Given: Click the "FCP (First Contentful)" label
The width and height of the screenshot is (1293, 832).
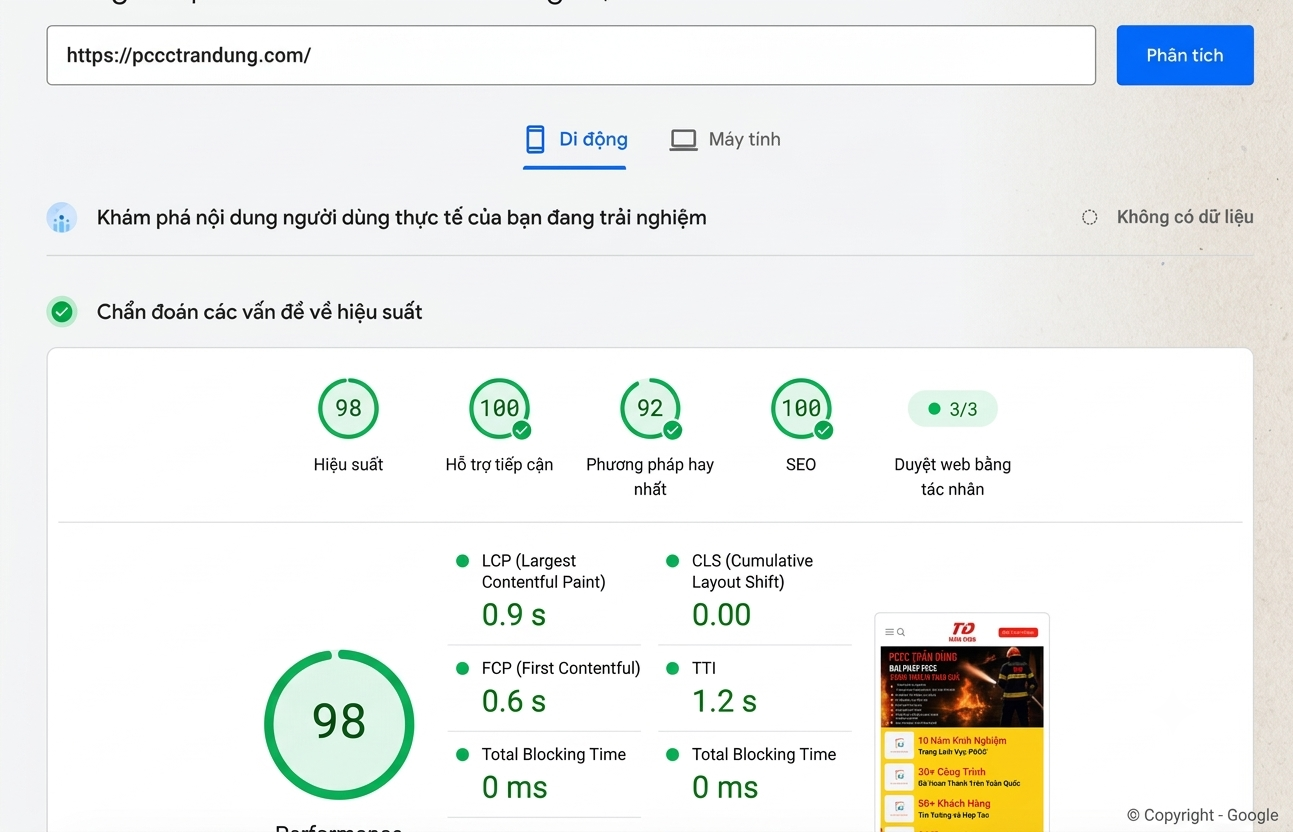Looking at the screenshot, I should coord(561,668).
